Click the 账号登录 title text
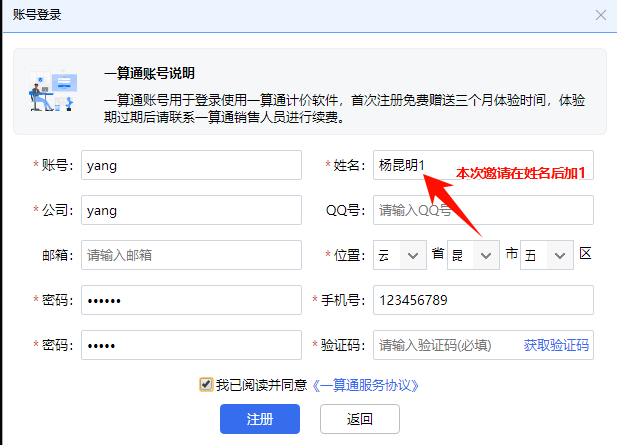 [37, 15]
